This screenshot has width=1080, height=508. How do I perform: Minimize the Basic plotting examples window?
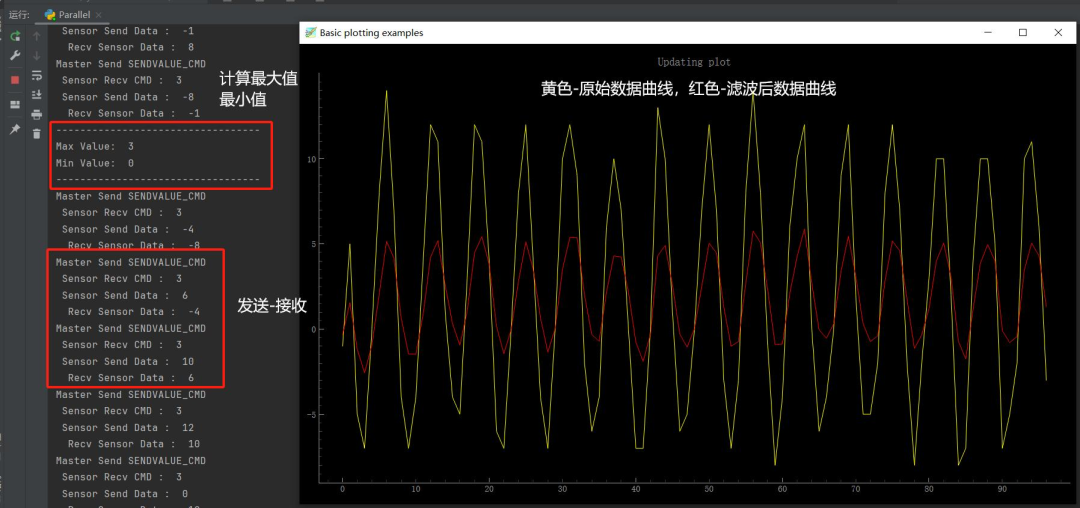pos(987,33)
